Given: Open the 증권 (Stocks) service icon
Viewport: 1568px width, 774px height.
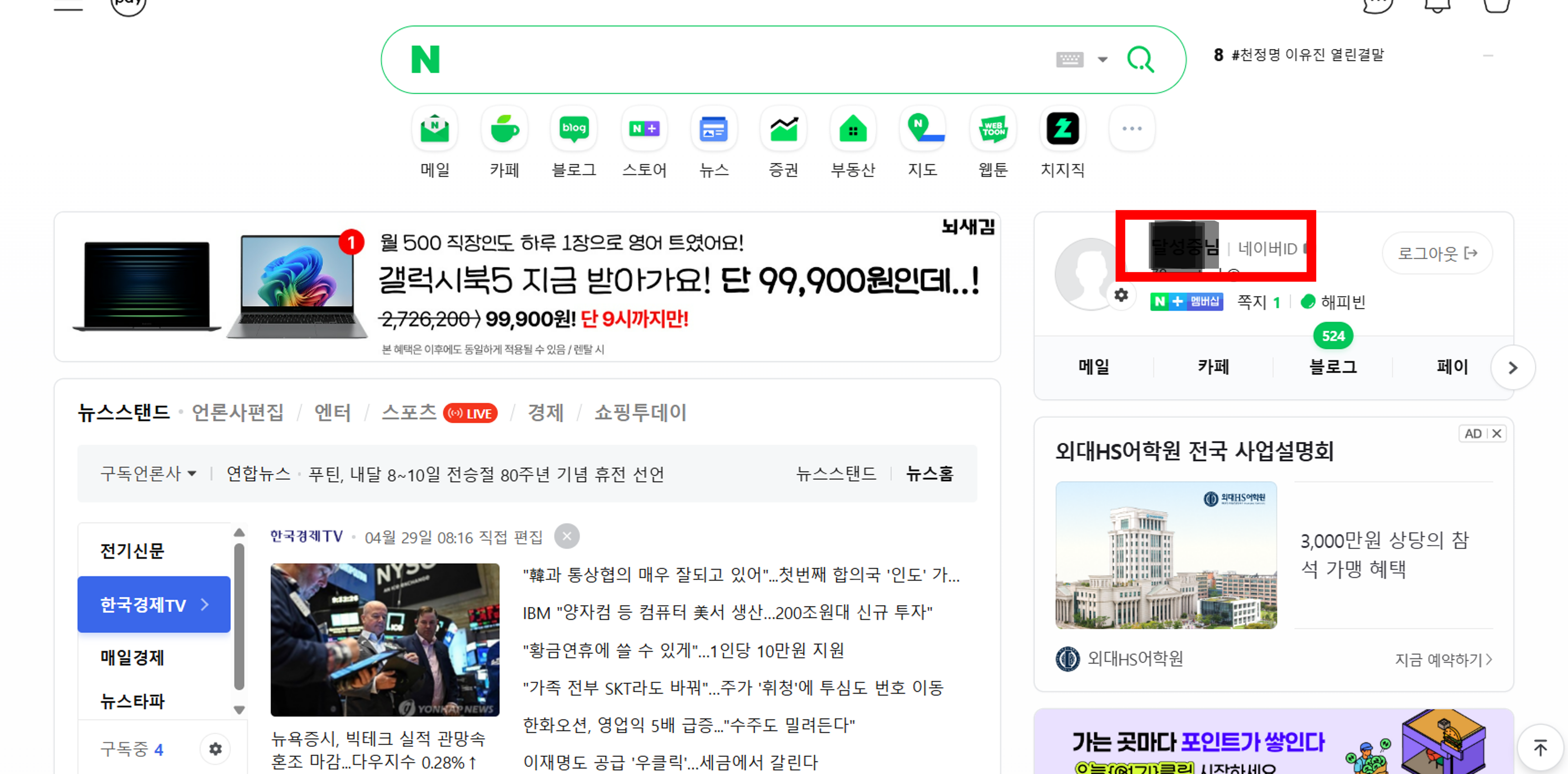Looking at the screenshot, I should click(x=783, y=129).
